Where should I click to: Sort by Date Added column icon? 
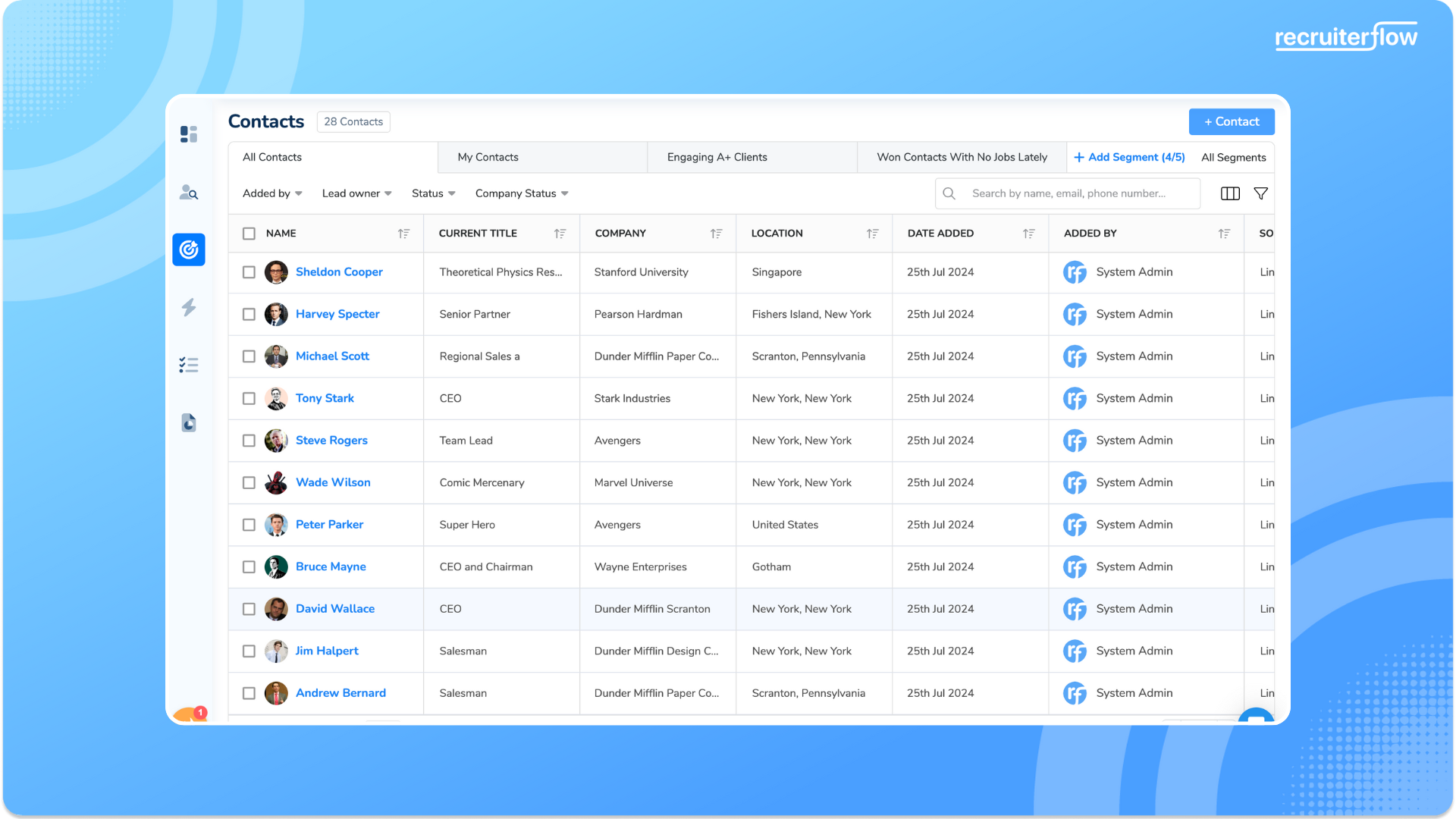pos(1028,234)
